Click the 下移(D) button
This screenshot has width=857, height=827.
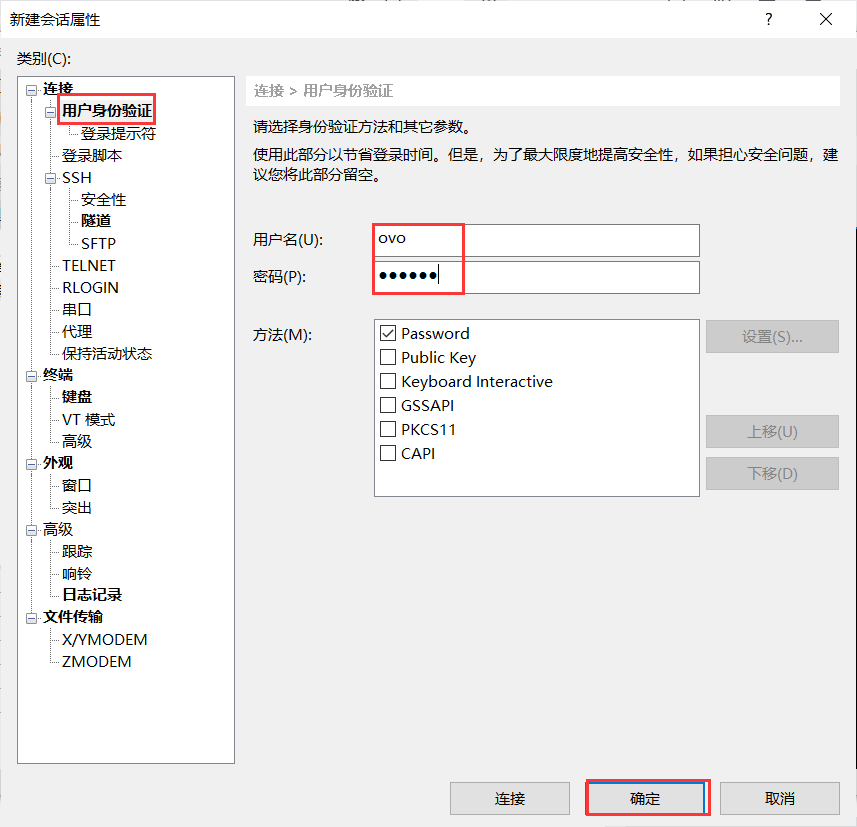tap(772, 473)
